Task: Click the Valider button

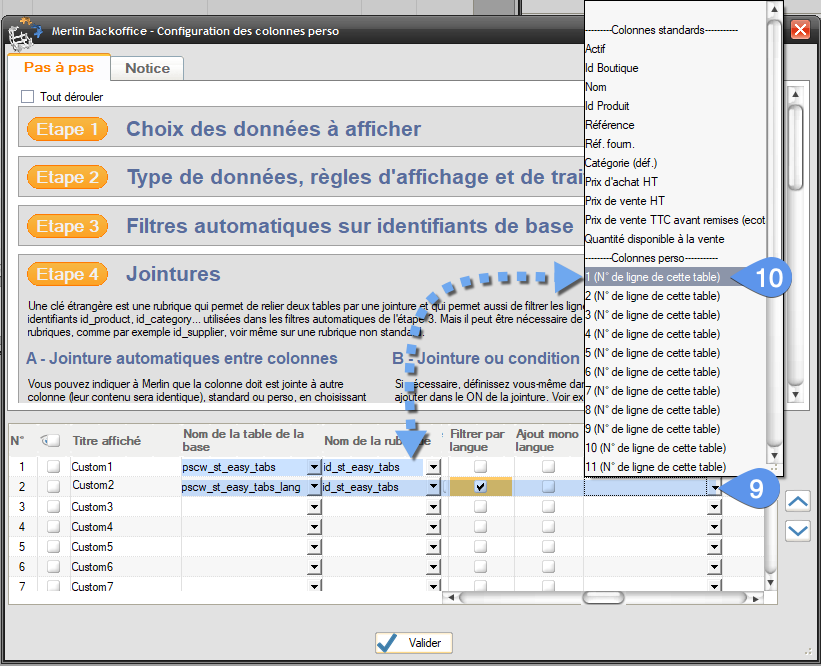Action: pos(412,643)
